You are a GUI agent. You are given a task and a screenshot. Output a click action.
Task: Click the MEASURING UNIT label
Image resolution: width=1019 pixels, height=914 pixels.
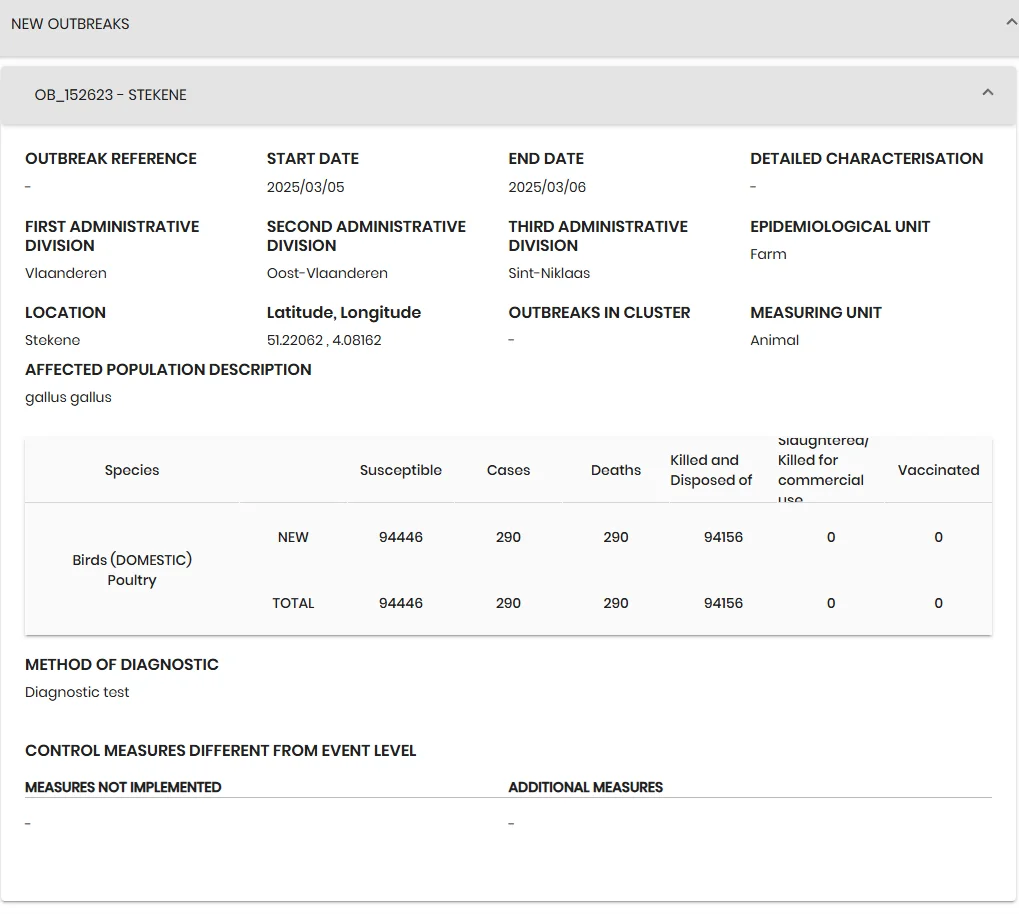click(816, 313)
